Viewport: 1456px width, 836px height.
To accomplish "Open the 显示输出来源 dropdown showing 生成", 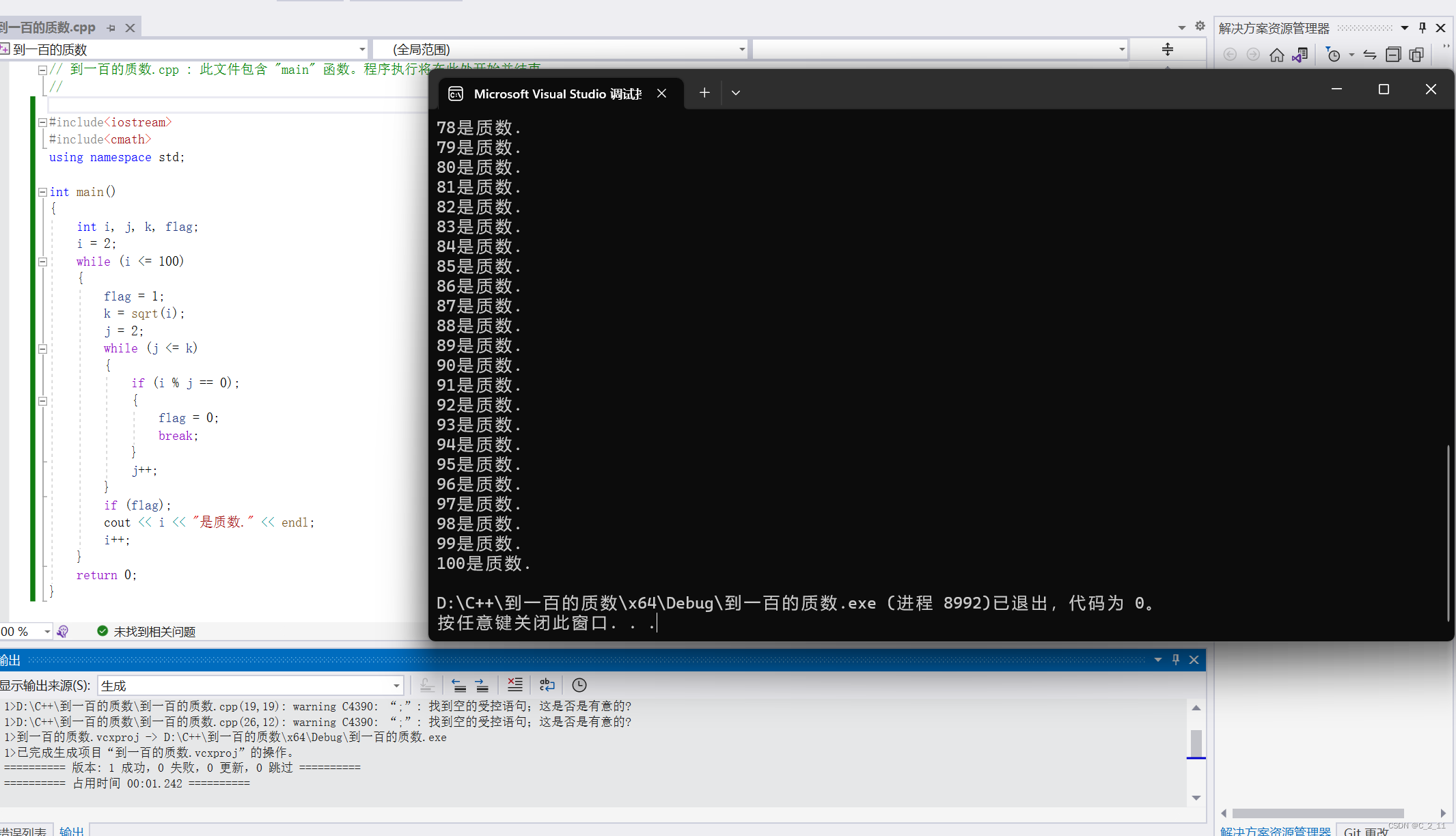I will 251,685.
